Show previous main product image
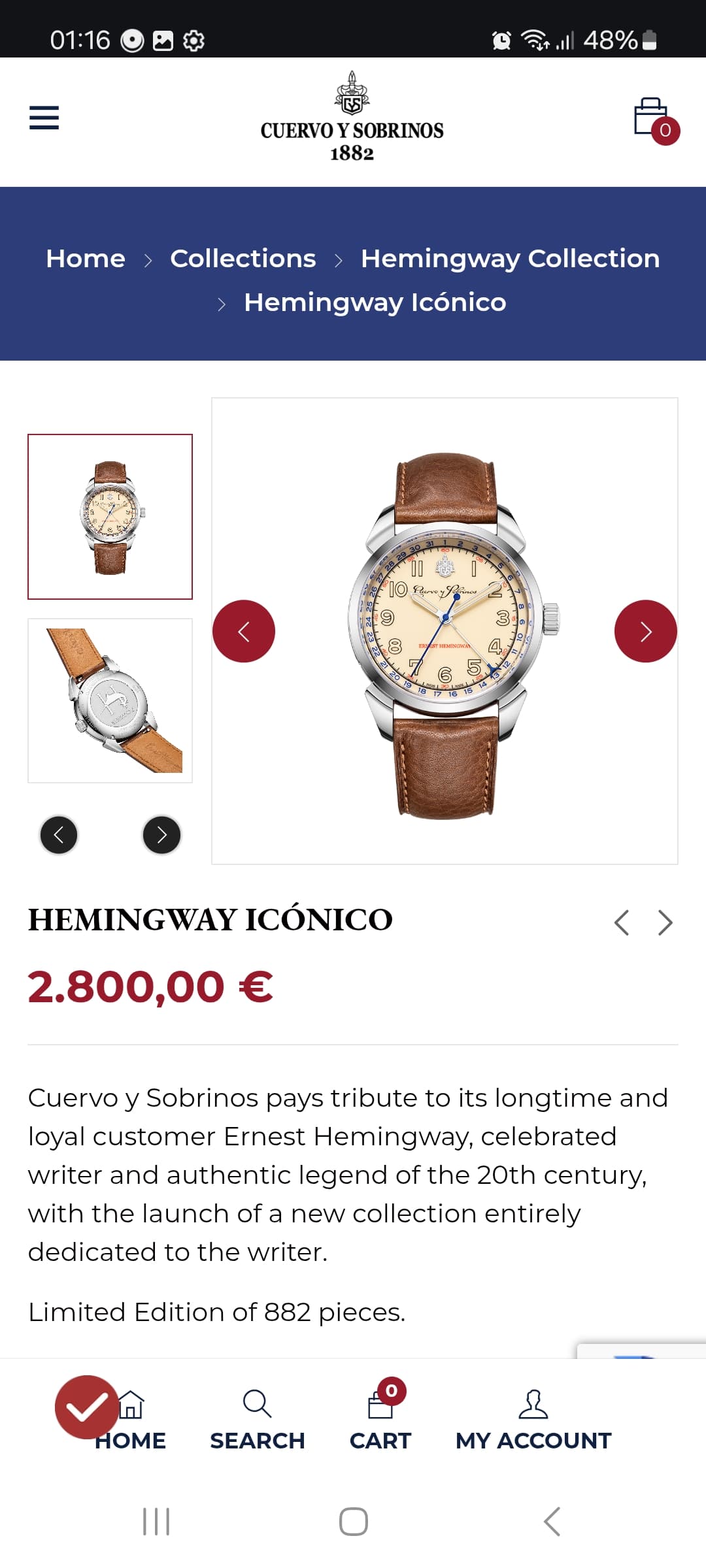This screenshot has width=706, height=1568. click(244, 631)
